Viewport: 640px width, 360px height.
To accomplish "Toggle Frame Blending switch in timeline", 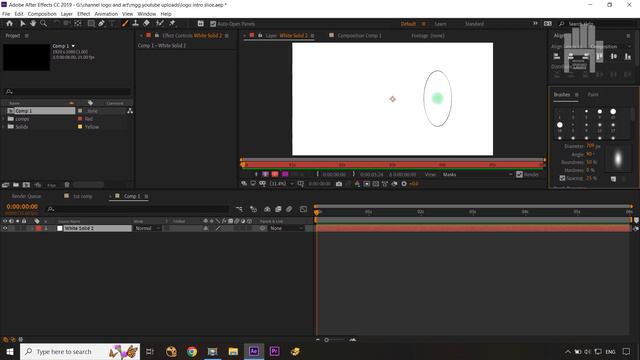I will tap(278, 209).
